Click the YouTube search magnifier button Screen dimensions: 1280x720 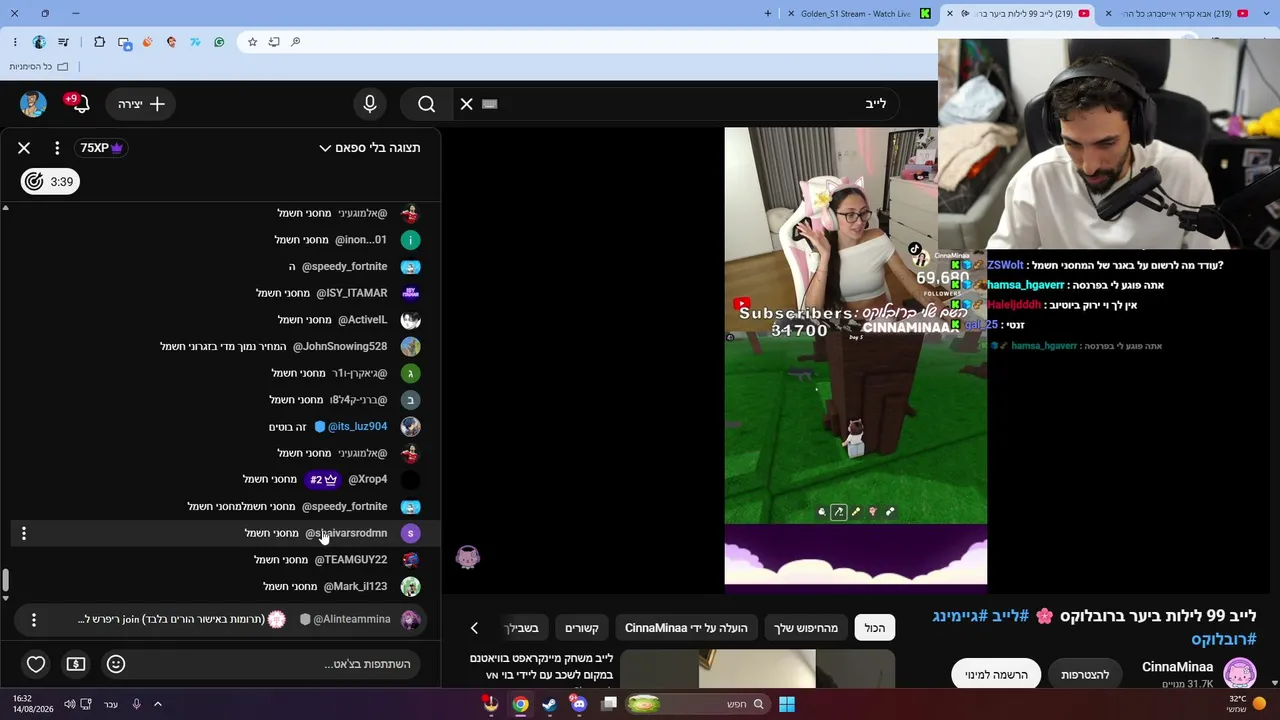coord(427,104)
